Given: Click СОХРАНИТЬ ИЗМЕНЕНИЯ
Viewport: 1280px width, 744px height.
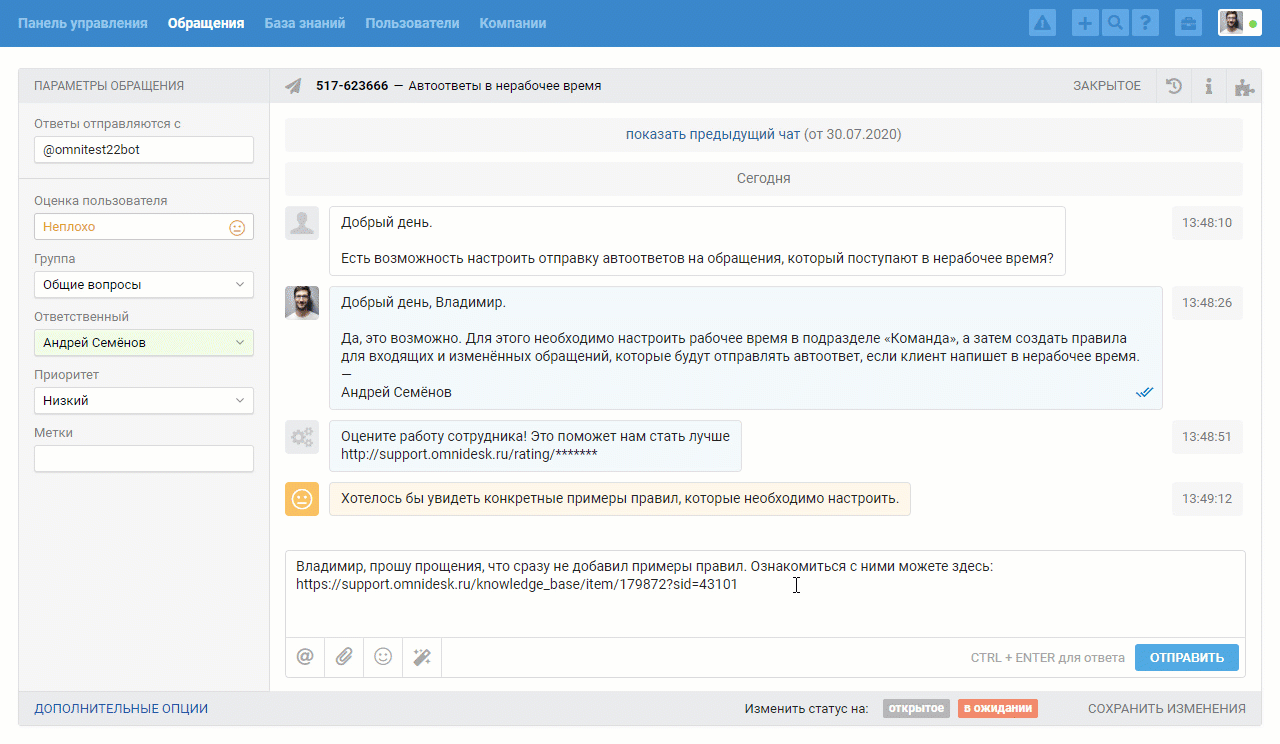Looking at the screenshot, I should tap(1167, 709).
